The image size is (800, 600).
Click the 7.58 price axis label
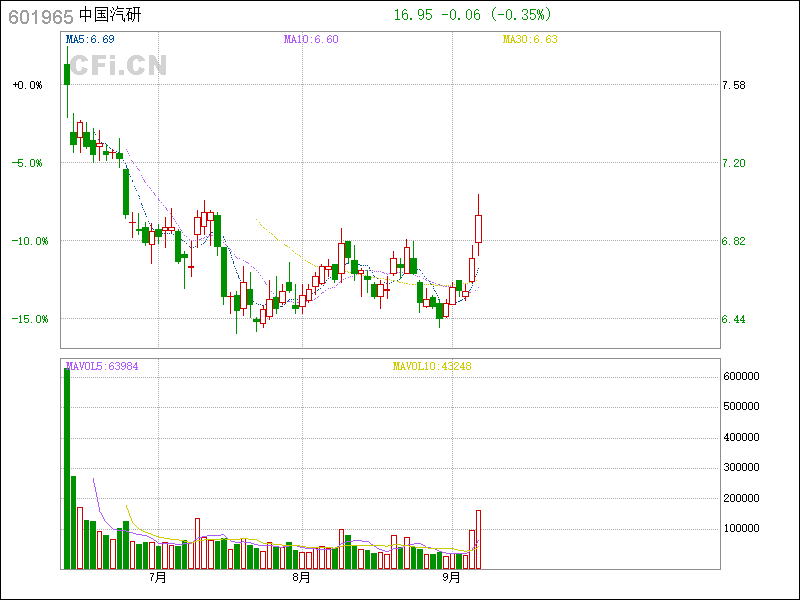[733, 85]
